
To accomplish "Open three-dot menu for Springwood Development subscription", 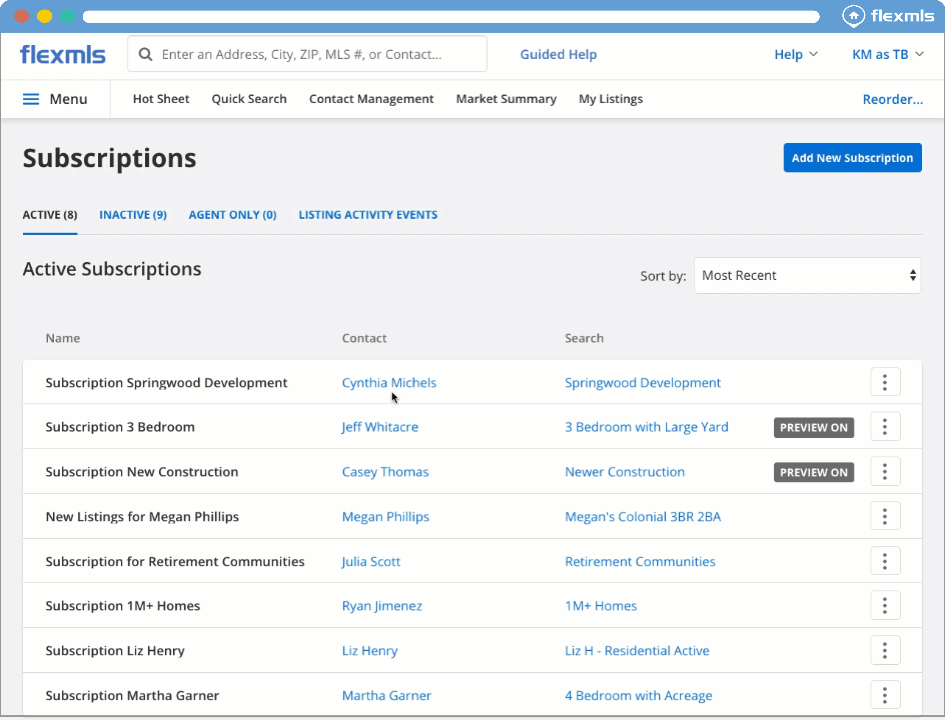I will pos(885,382).
